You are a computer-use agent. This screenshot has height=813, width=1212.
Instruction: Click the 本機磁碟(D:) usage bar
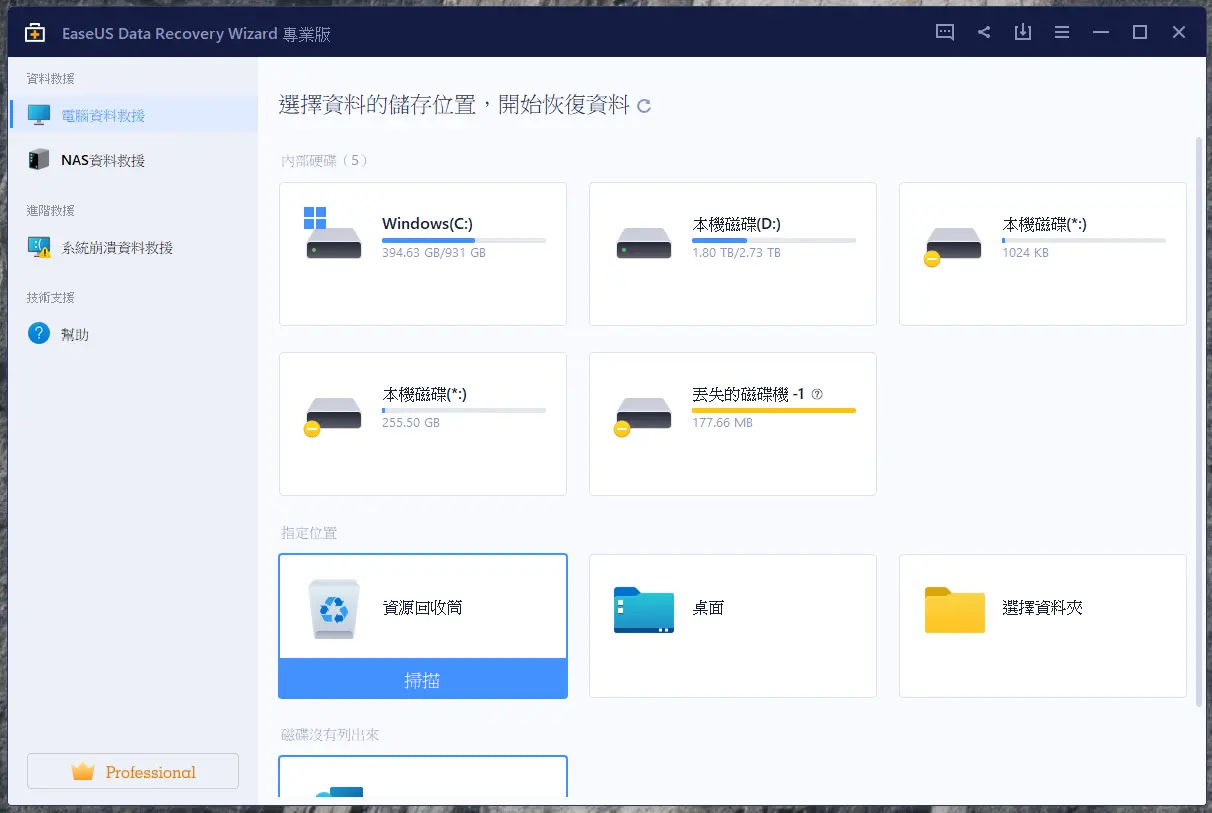pyautogui.click(x=774, y=241)
